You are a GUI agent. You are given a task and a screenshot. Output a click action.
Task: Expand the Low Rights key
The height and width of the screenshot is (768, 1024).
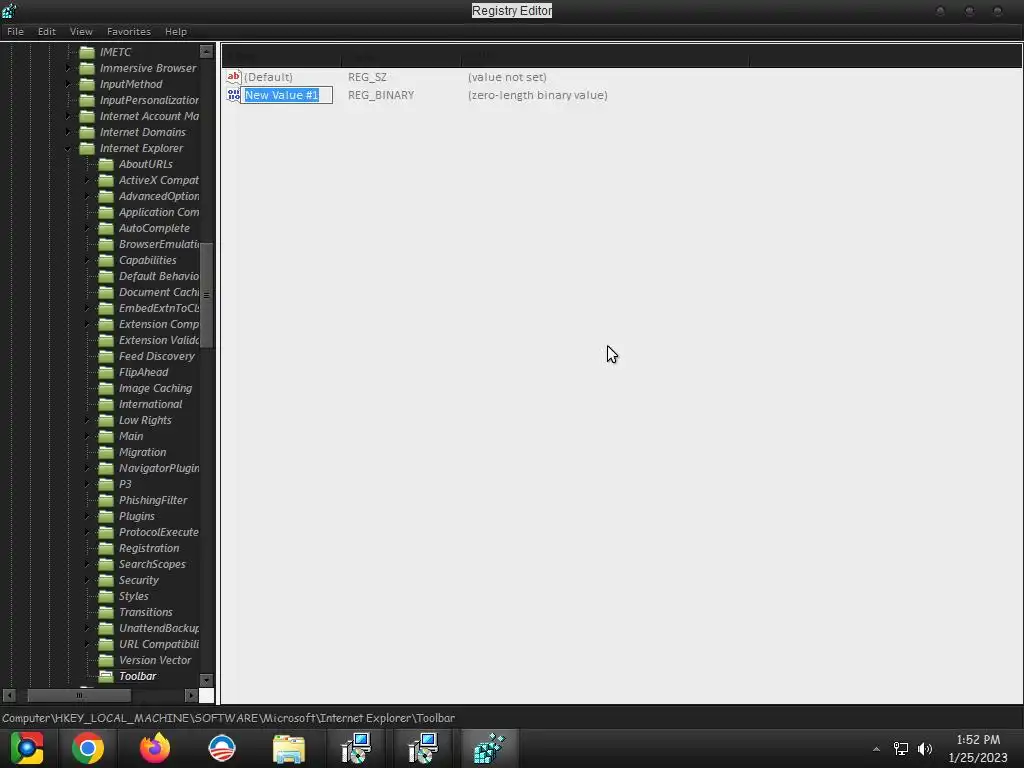pos(88,420)
